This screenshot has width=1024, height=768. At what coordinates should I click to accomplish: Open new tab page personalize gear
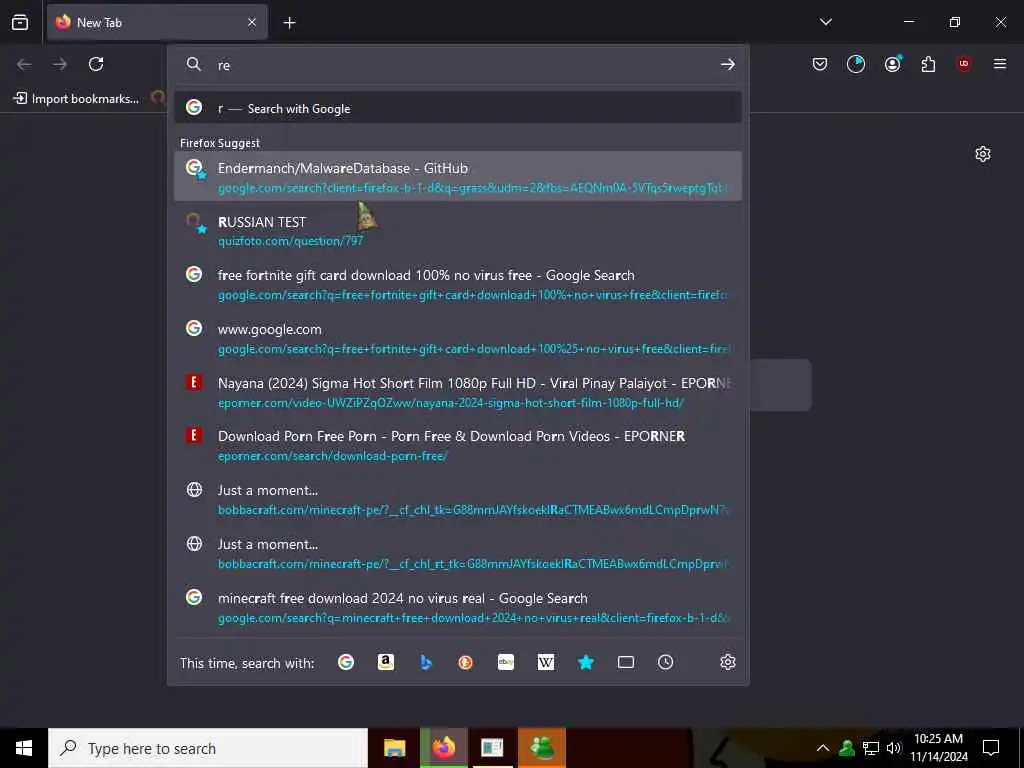(982, 154)
